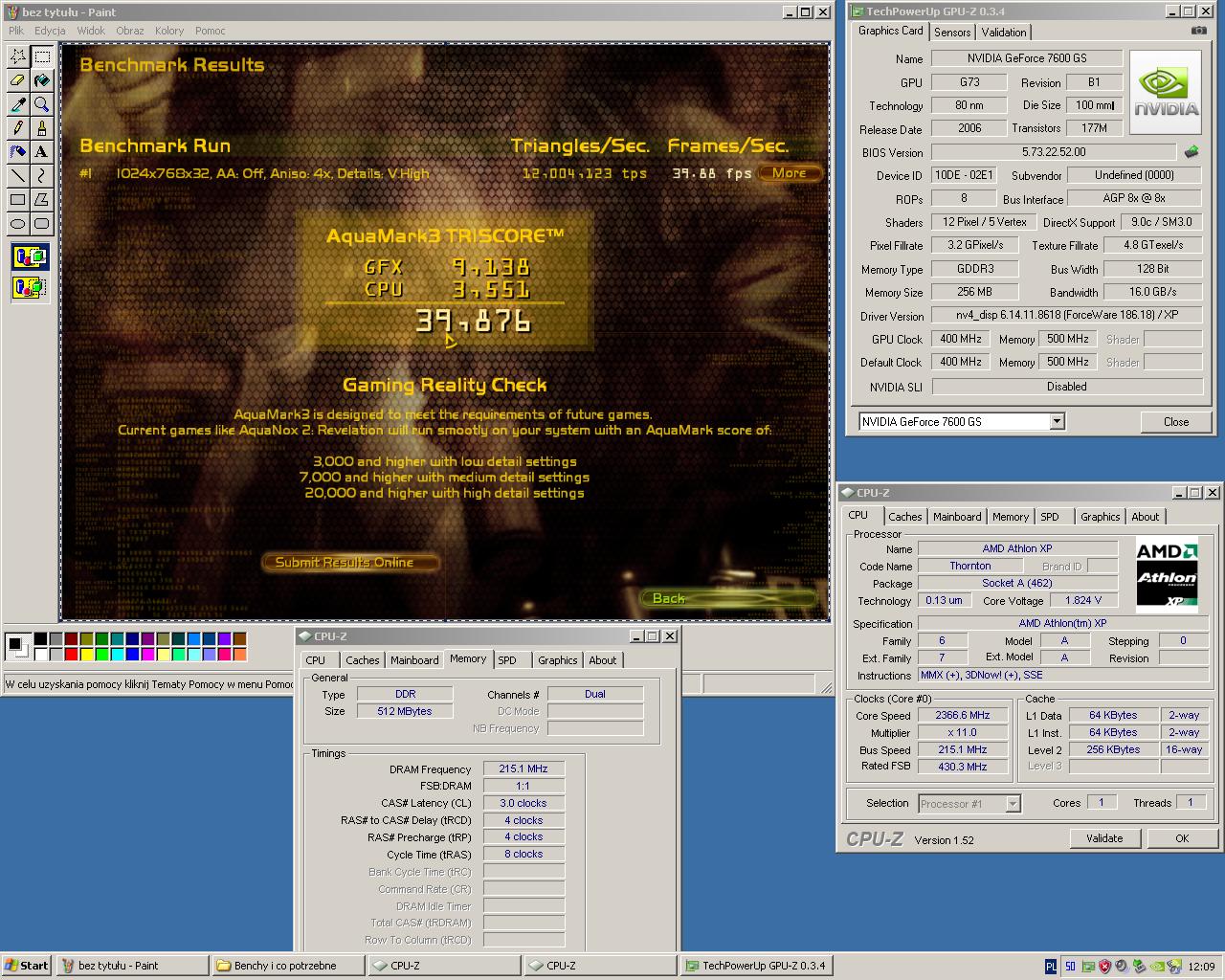The image size is (1225, 980).
Task: Switch to Benchy i co potrzebne taskbar item
Action: coord(287,966)
